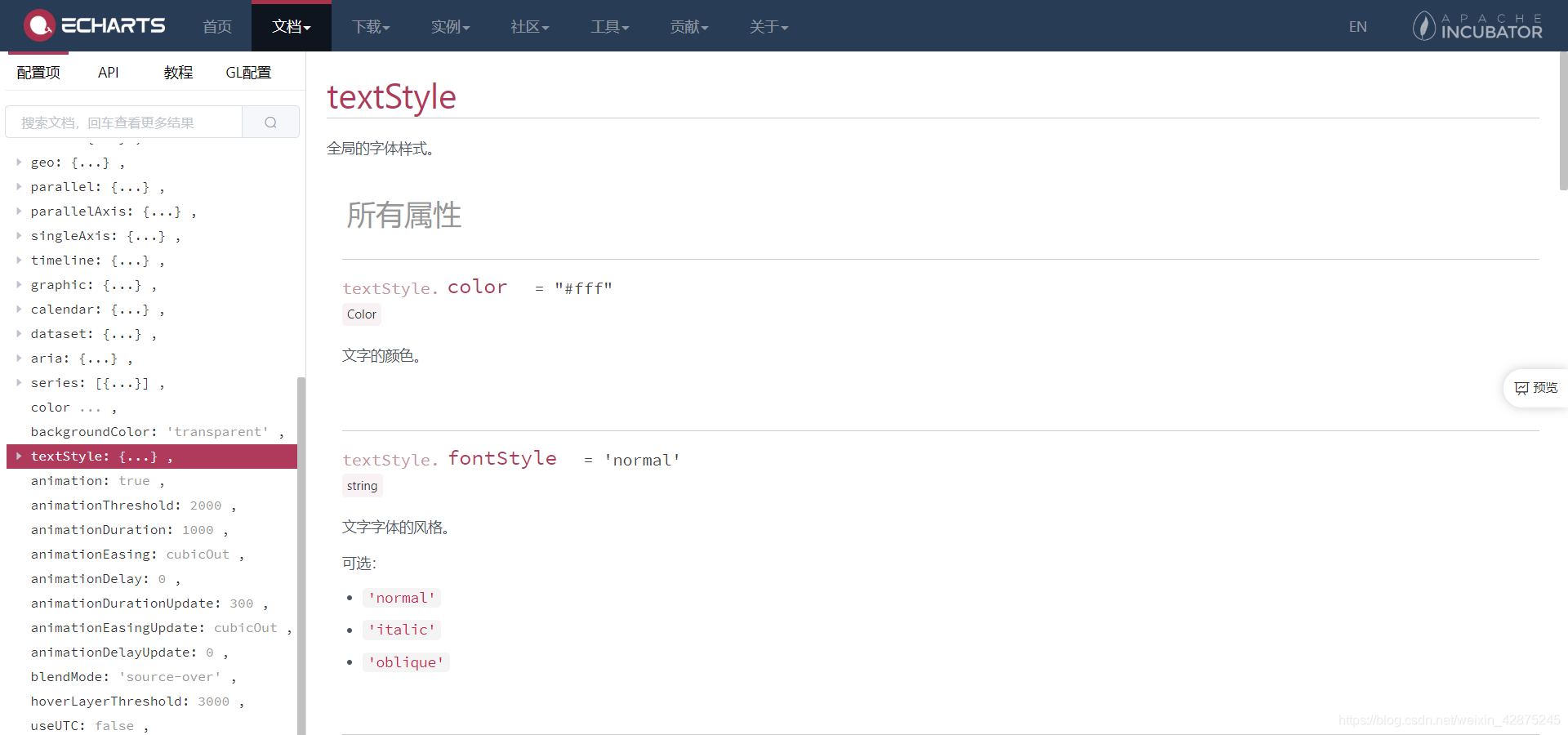Click the 'normal' option value
Screen dimensions: 1568x735
click(x=402, y=598)
